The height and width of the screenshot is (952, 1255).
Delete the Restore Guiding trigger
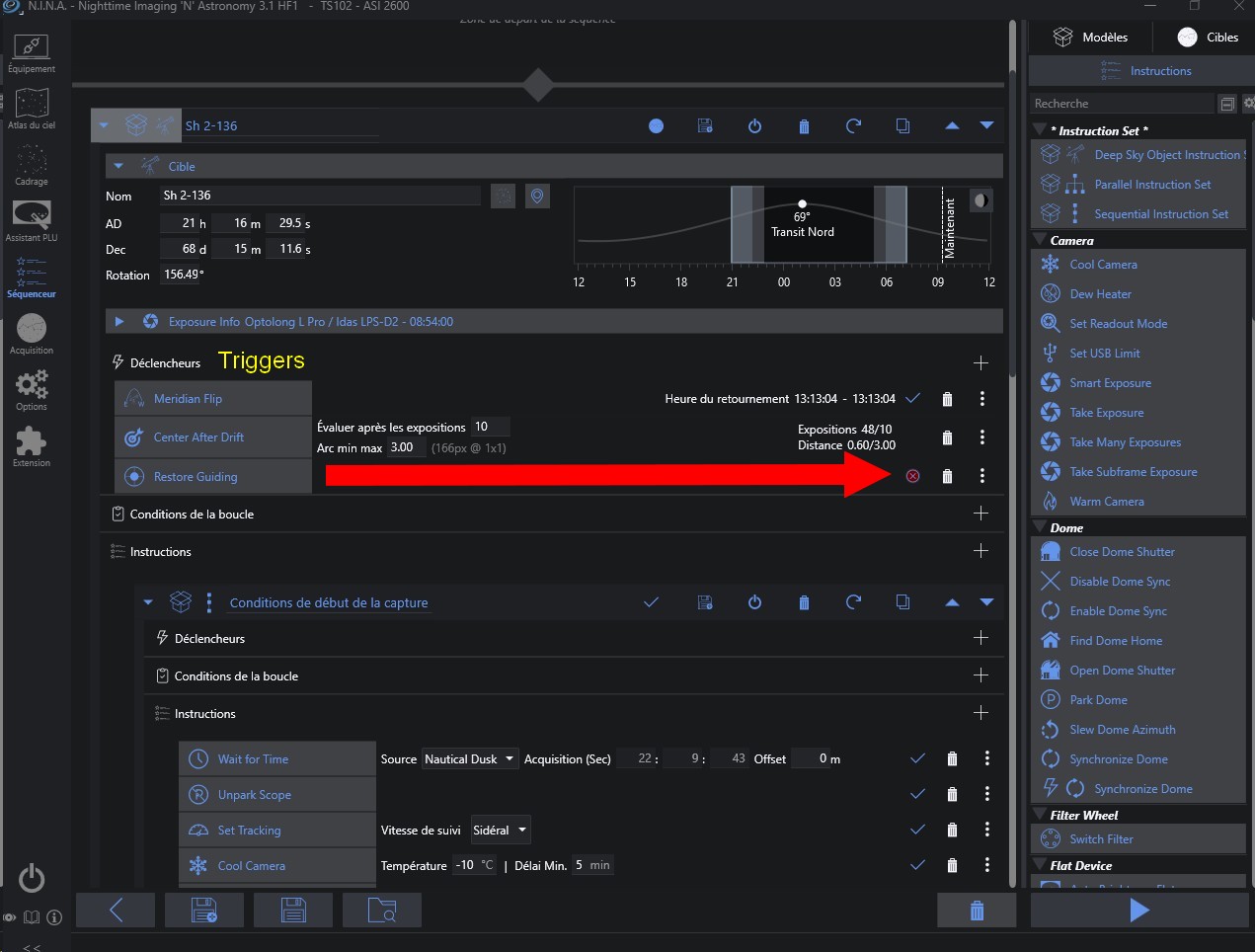pos(947,476)
